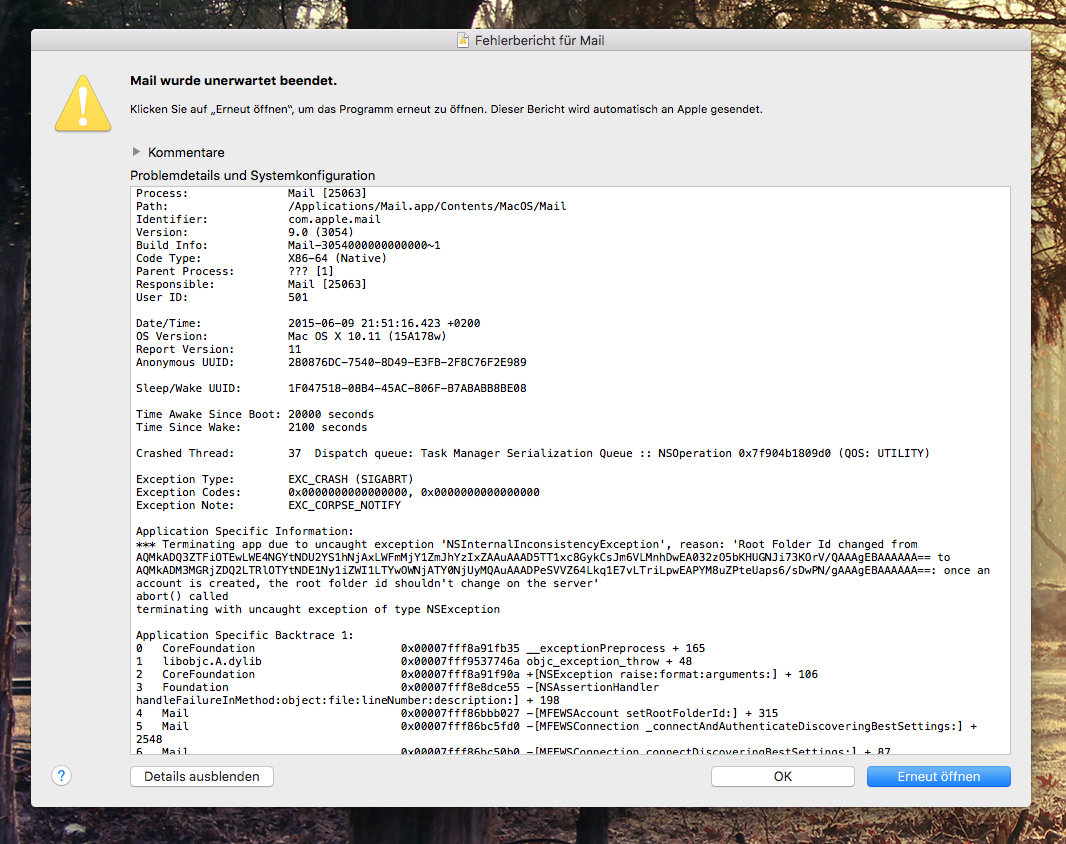Screen dimensions: 1066x844
Task: Click the version value 9.0 (3054)
Action: [321, 233]
